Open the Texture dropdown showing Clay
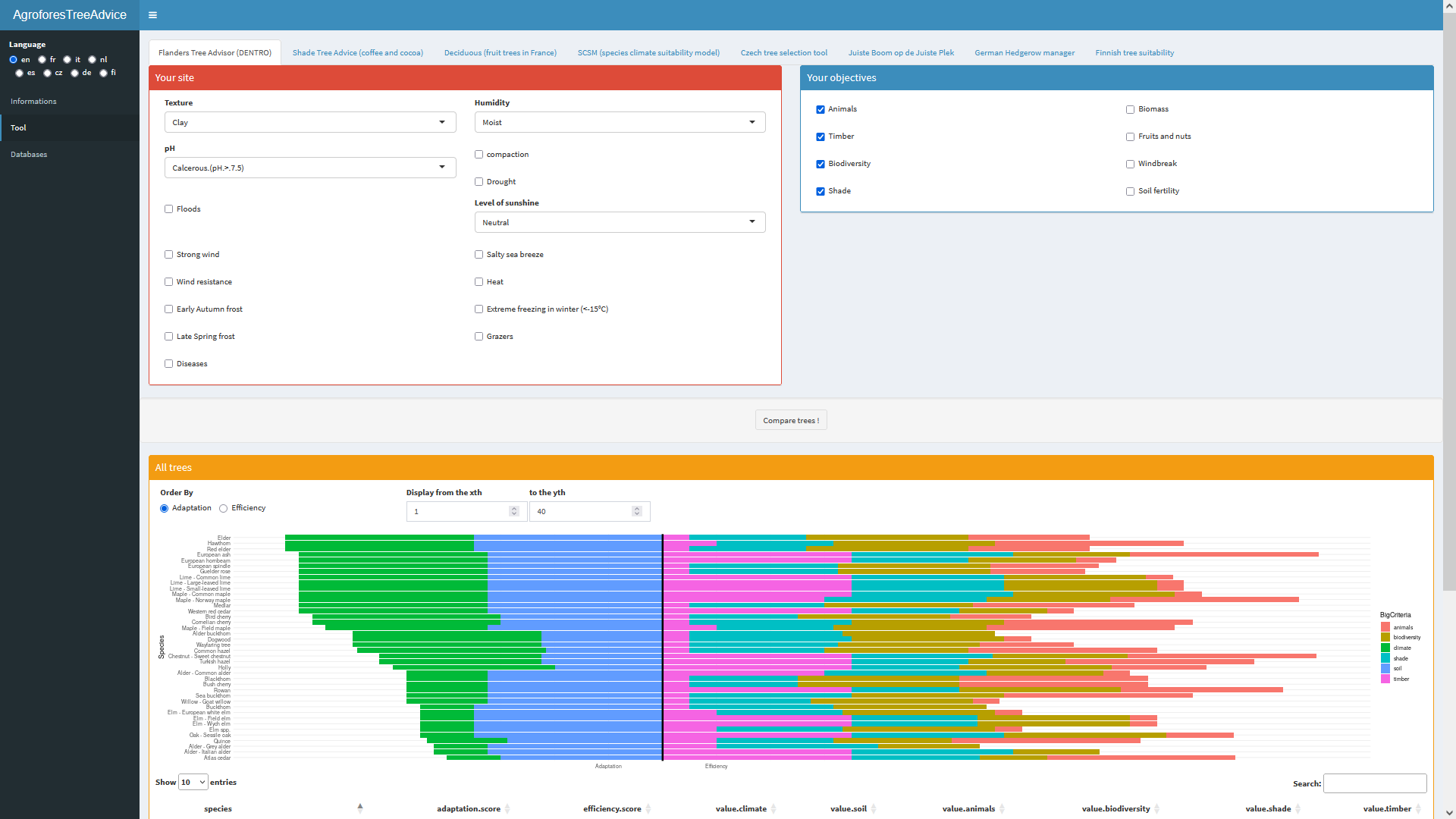The width and height of the screenshot is (1456, 819). pyautogui.click(x=309, y=122)
